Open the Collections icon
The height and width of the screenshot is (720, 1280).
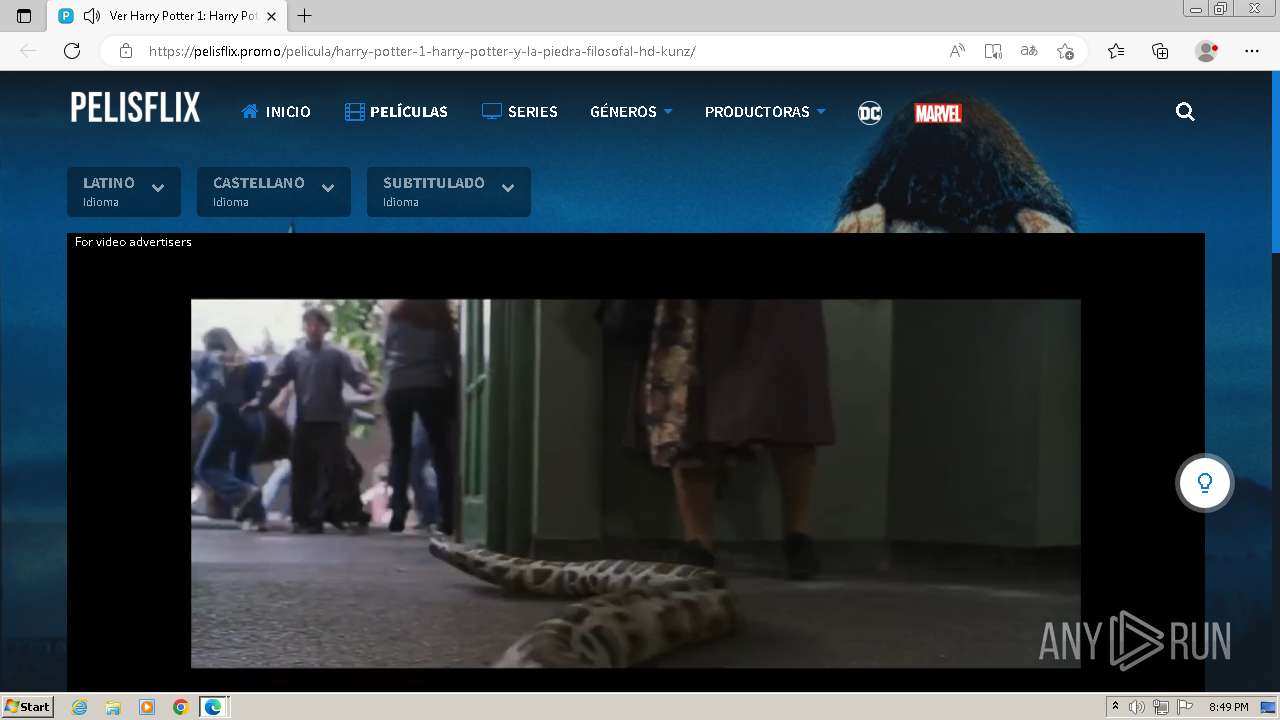[1160, 51]
